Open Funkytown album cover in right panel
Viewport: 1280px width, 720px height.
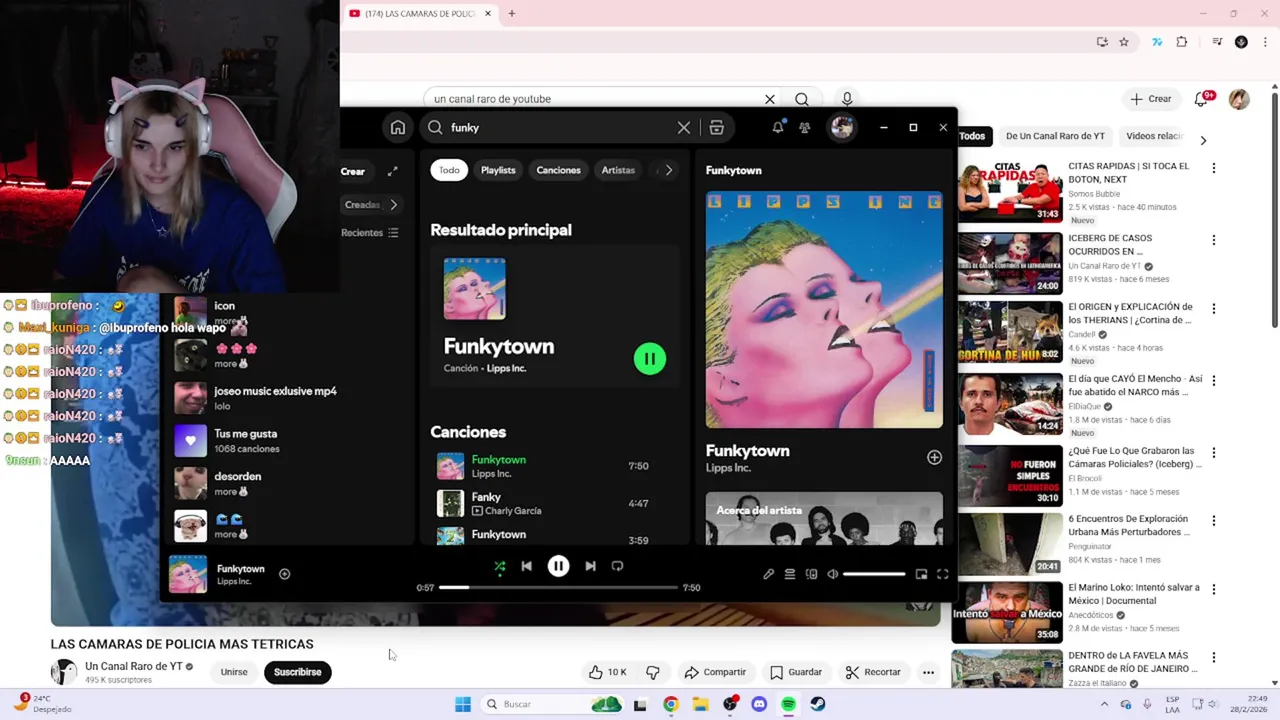coord(824,310)
